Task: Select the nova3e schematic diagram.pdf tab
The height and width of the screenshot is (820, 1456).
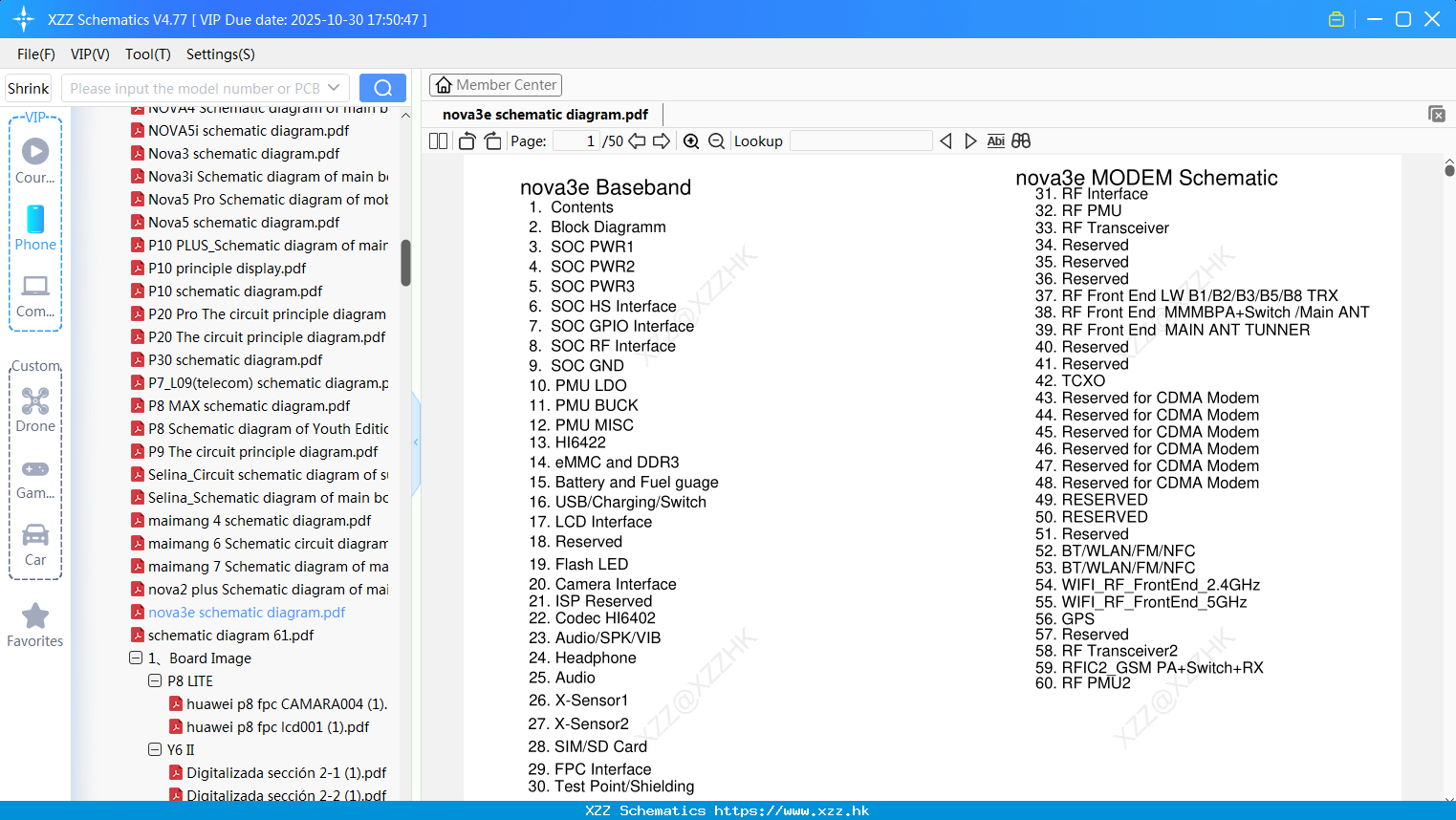Action: [545, 115]
